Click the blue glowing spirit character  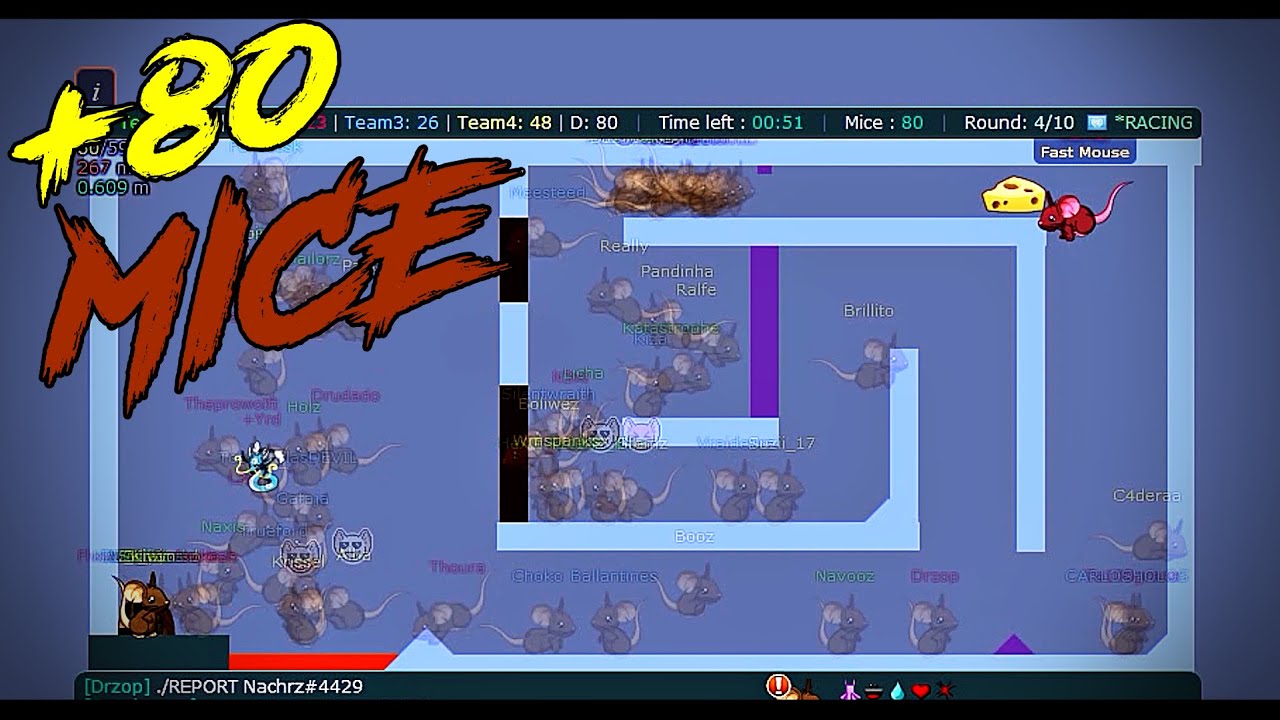(262, 466)
